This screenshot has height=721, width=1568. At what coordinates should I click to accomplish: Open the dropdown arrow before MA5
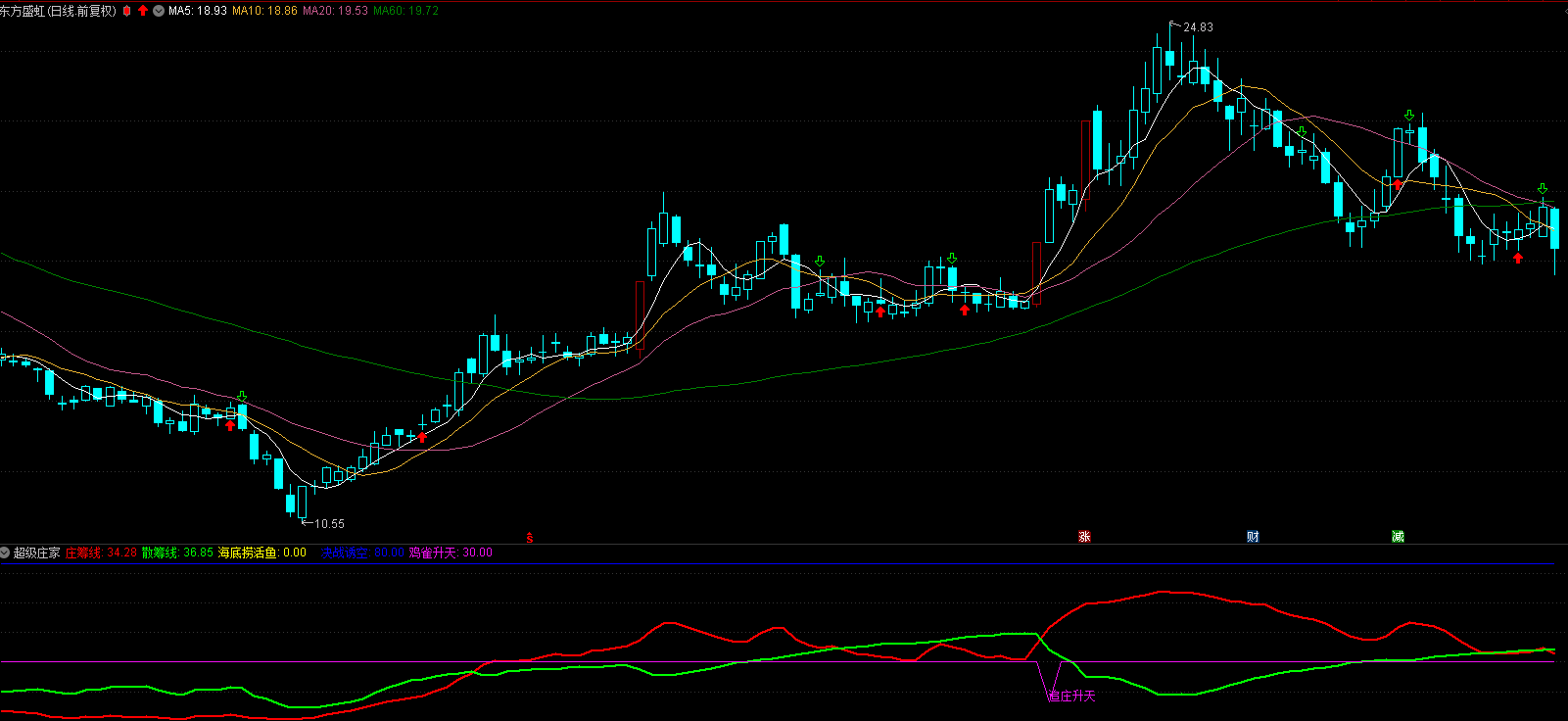click(x=159, y=11)
